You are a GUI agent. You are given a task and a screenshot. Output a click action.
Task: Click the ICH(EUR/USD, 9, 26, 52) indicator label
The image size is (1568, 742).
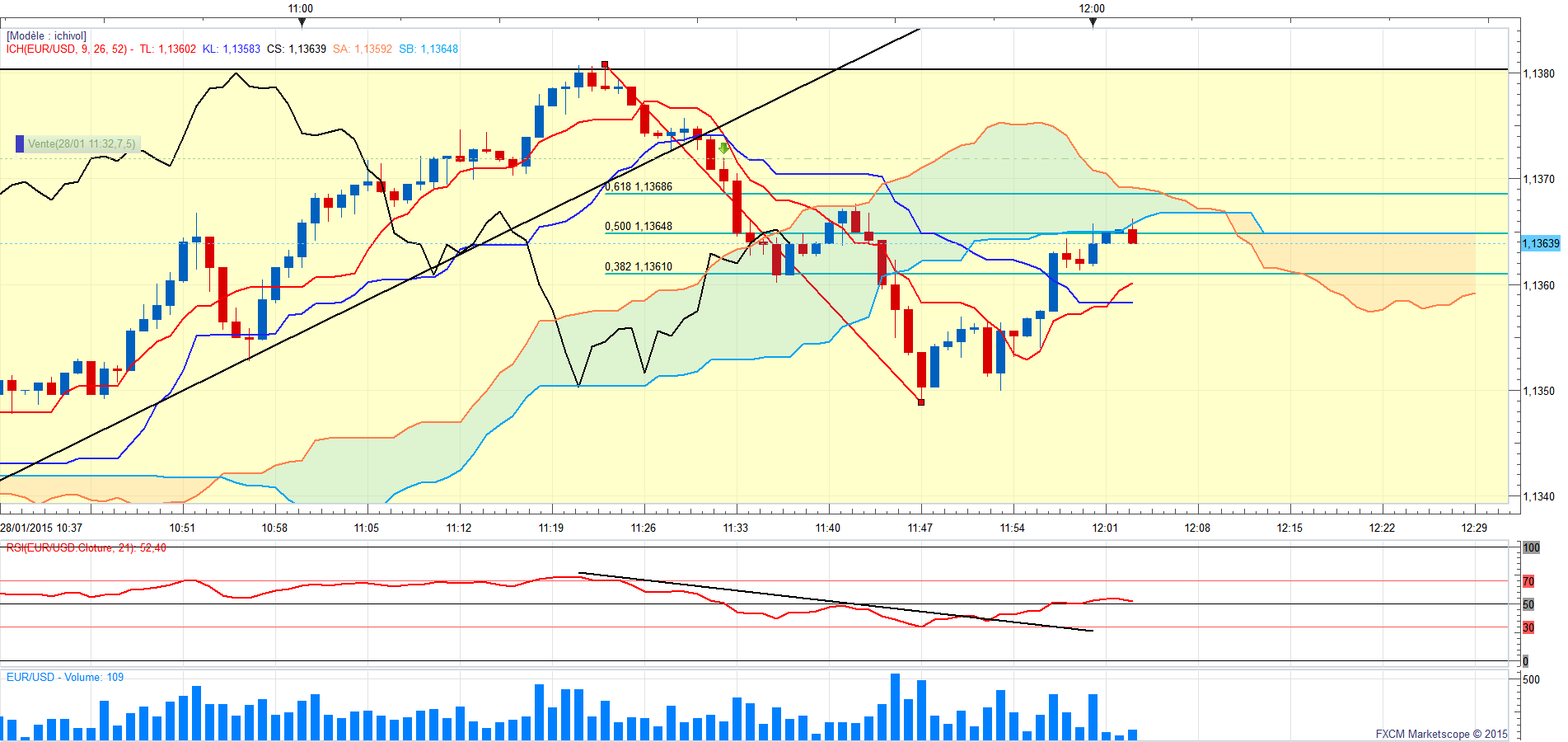pos(69,49)
